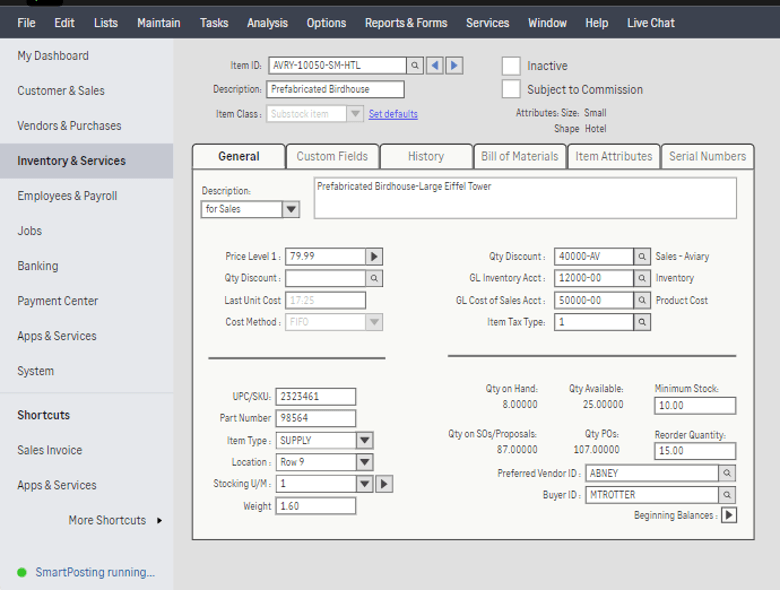The image size is (780, 590).
Task: Switch to the Custom Fields tab
Action: [x=332, y=156]
